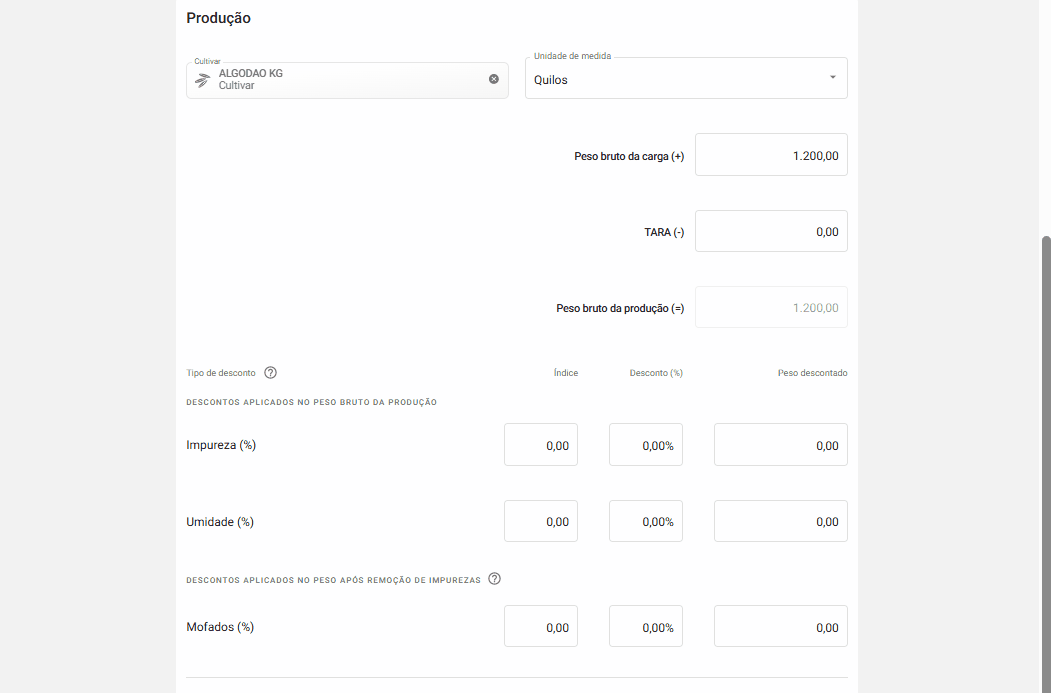Edit the Mofados índice field
The height and width of the screenshot is (693, 1051).
point(541,627)
